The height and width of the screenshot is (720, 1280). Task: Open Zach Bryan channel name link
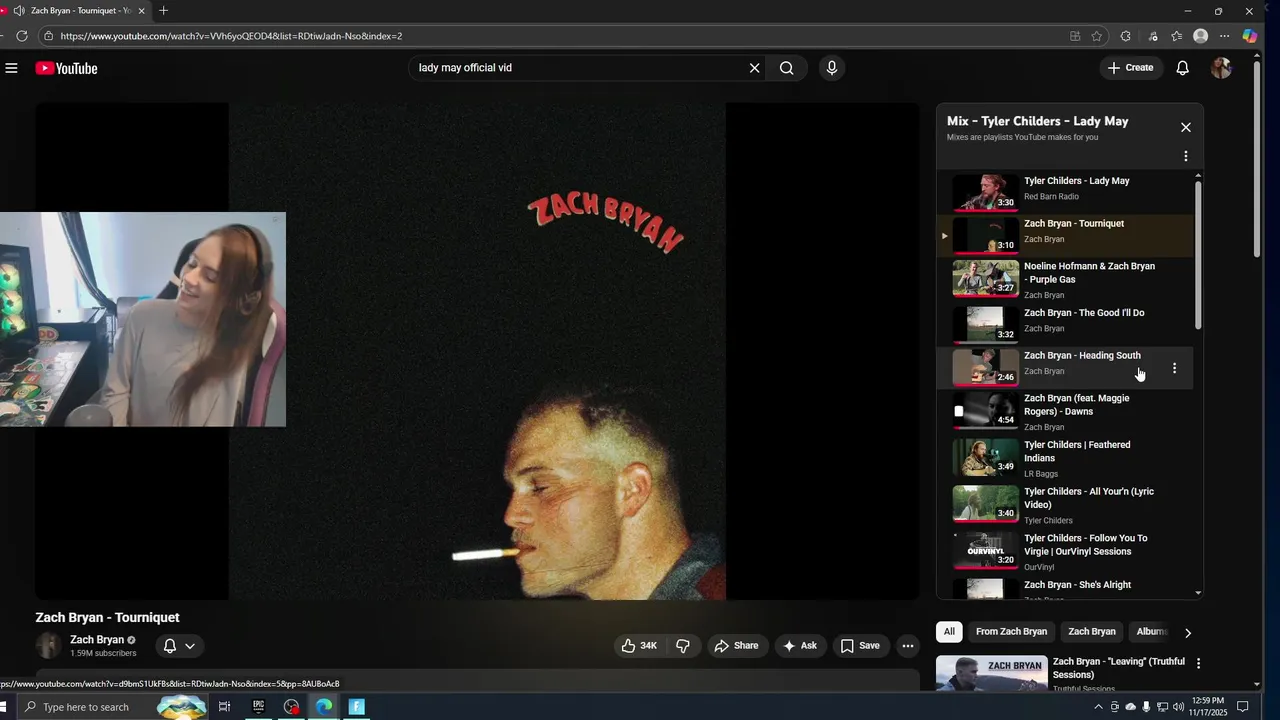pyautogui.click(x=97, y=640)
